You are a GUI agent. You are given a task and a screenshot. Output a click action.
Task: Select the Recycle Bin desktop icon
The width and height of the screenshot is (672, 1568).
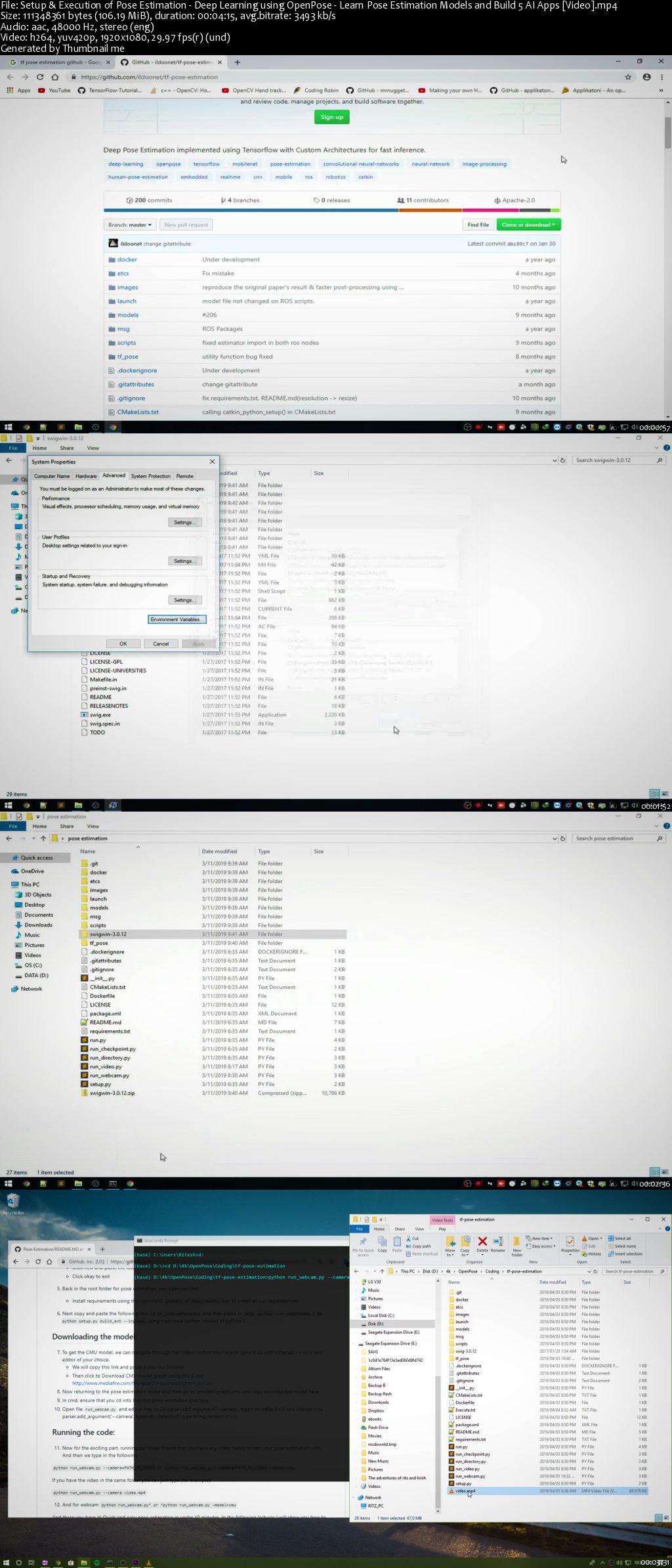(12, 1204)
